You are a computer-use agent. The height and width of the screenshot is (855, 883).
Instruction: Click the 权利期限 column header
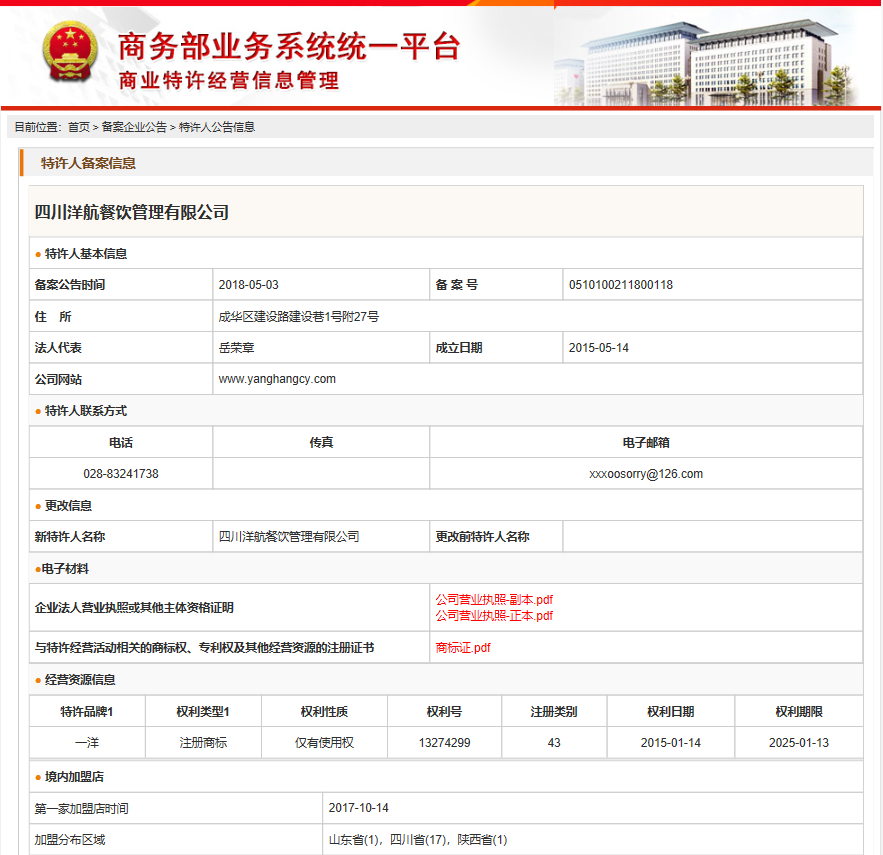(x=799, y=711)
